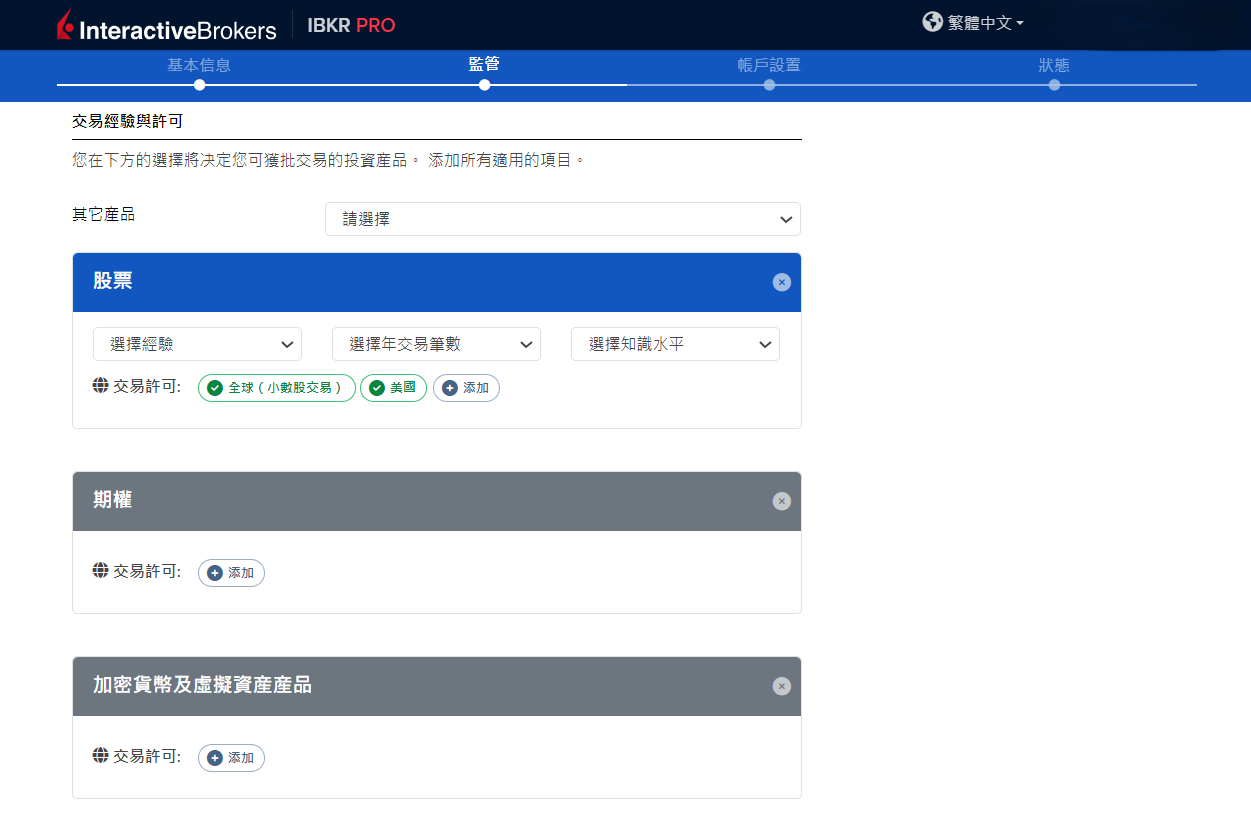Open the 其它產品 請選擇 dropdown
The width and height of the screenshot is (1251, 823).
pyautogui.click(x=562, y=219)
